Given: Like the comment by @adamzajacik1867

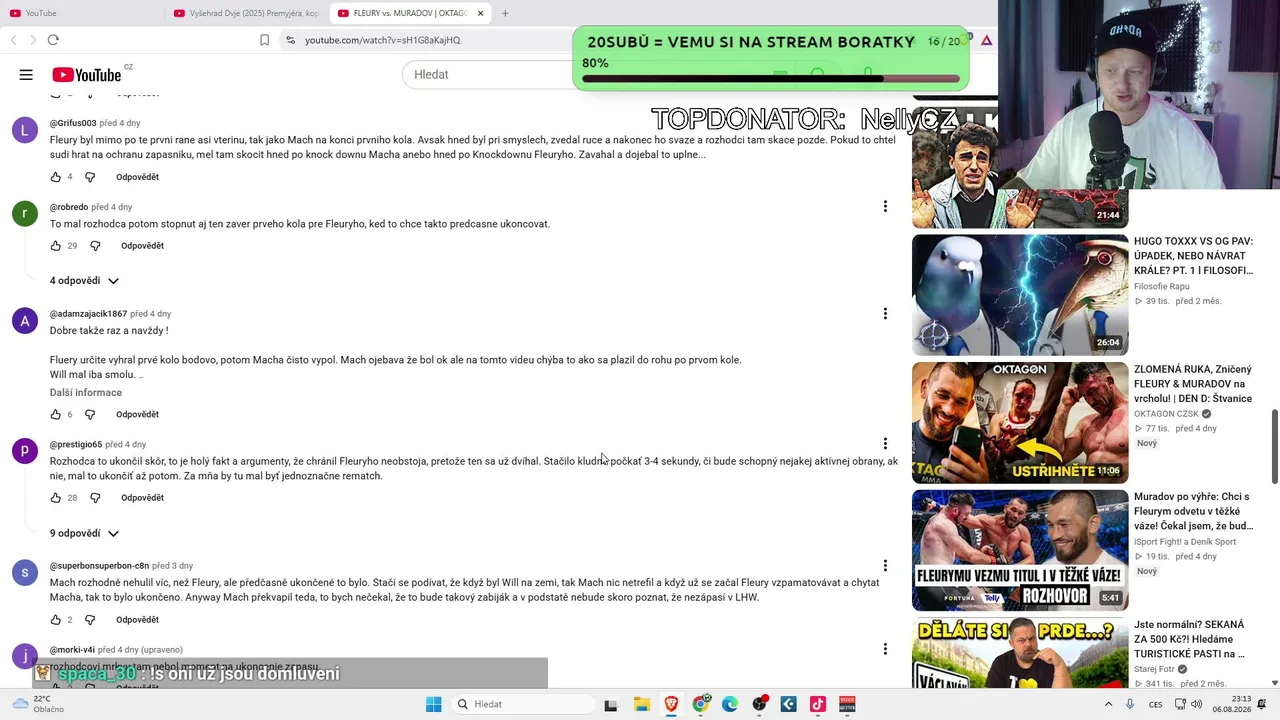Looking at the screenshot, I should 55,414.
